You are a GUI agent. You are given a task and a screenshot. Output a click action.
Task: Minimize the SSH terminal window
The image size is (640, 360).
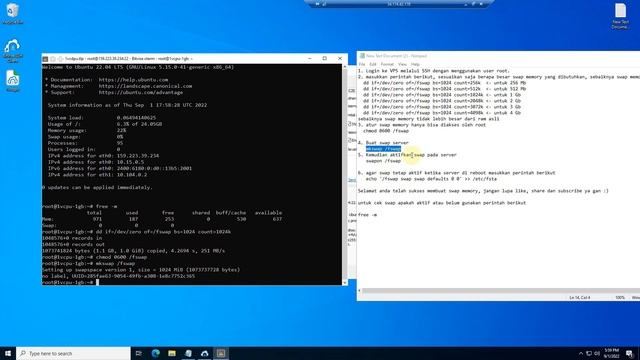tap(310, 58)
